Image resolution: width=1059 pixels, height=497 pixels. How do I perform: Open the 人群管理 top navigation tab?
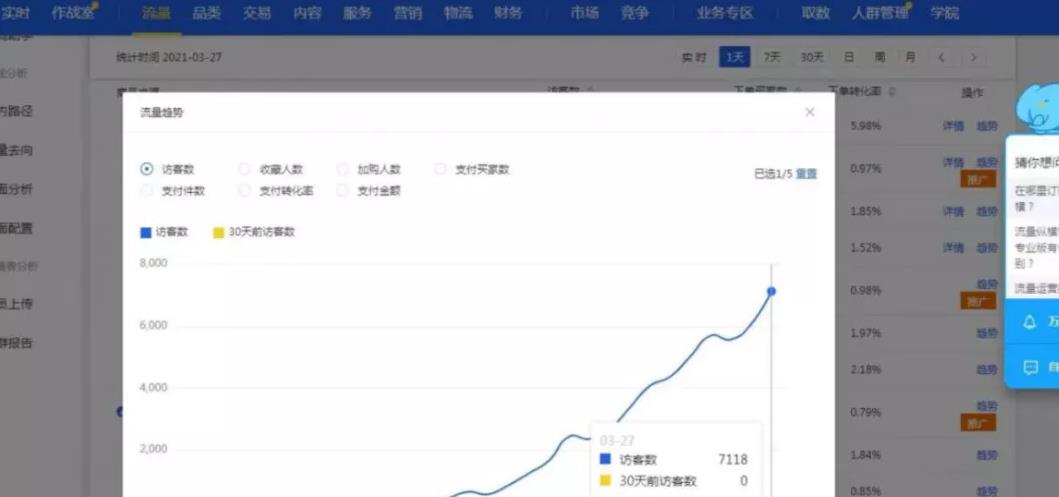click(880, 13)
